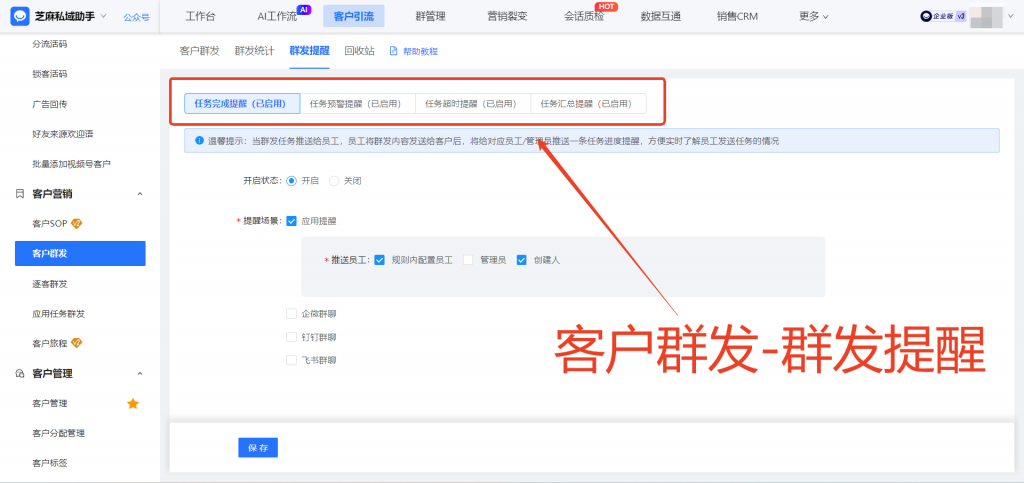Select 任务预警提醒 (已启用) tab

(357, 103)
